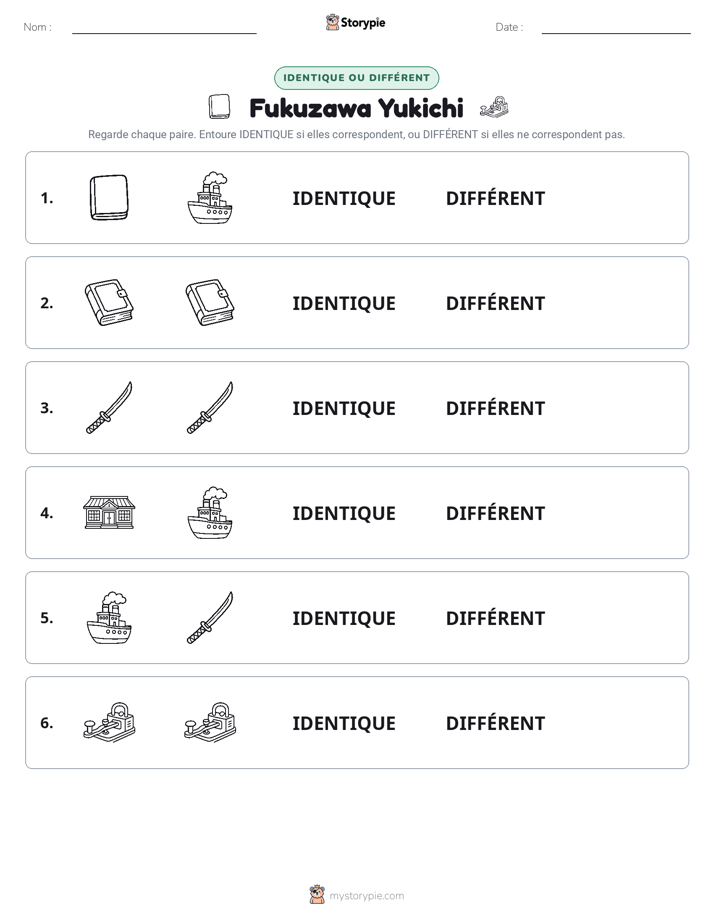Image resolution: width=714 pixels, height=924 pixels.
Task: Click the Storypie logo at top
Action: pyautogui.click(x=356, y=22)
